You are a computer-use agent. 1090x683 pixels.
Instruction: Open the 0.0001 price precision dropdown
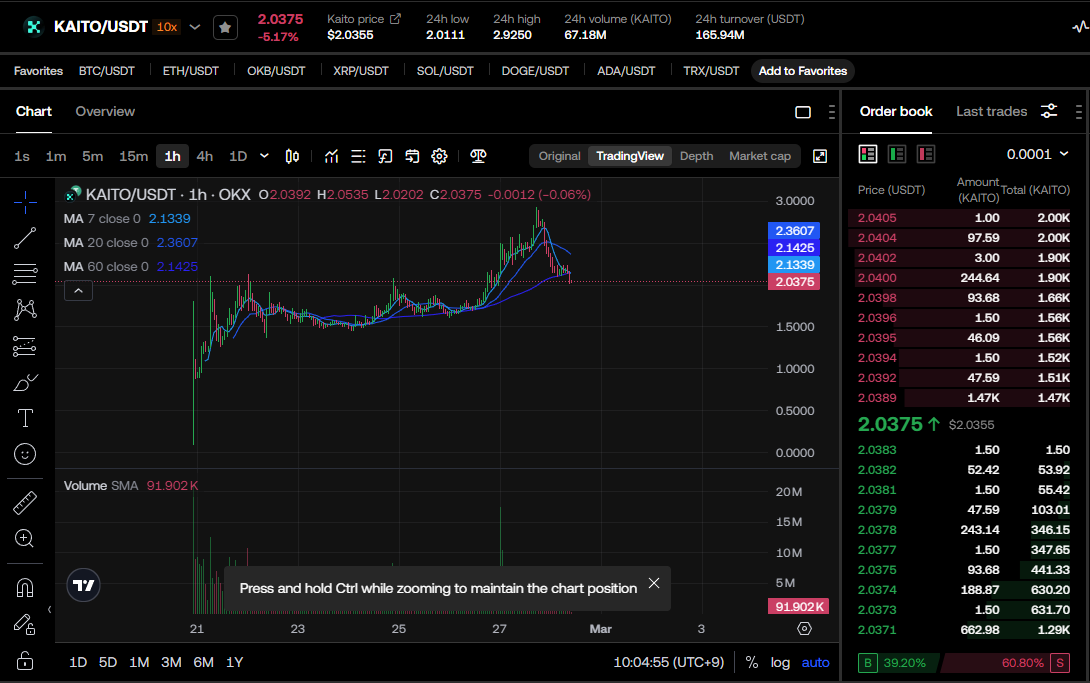1037,154
